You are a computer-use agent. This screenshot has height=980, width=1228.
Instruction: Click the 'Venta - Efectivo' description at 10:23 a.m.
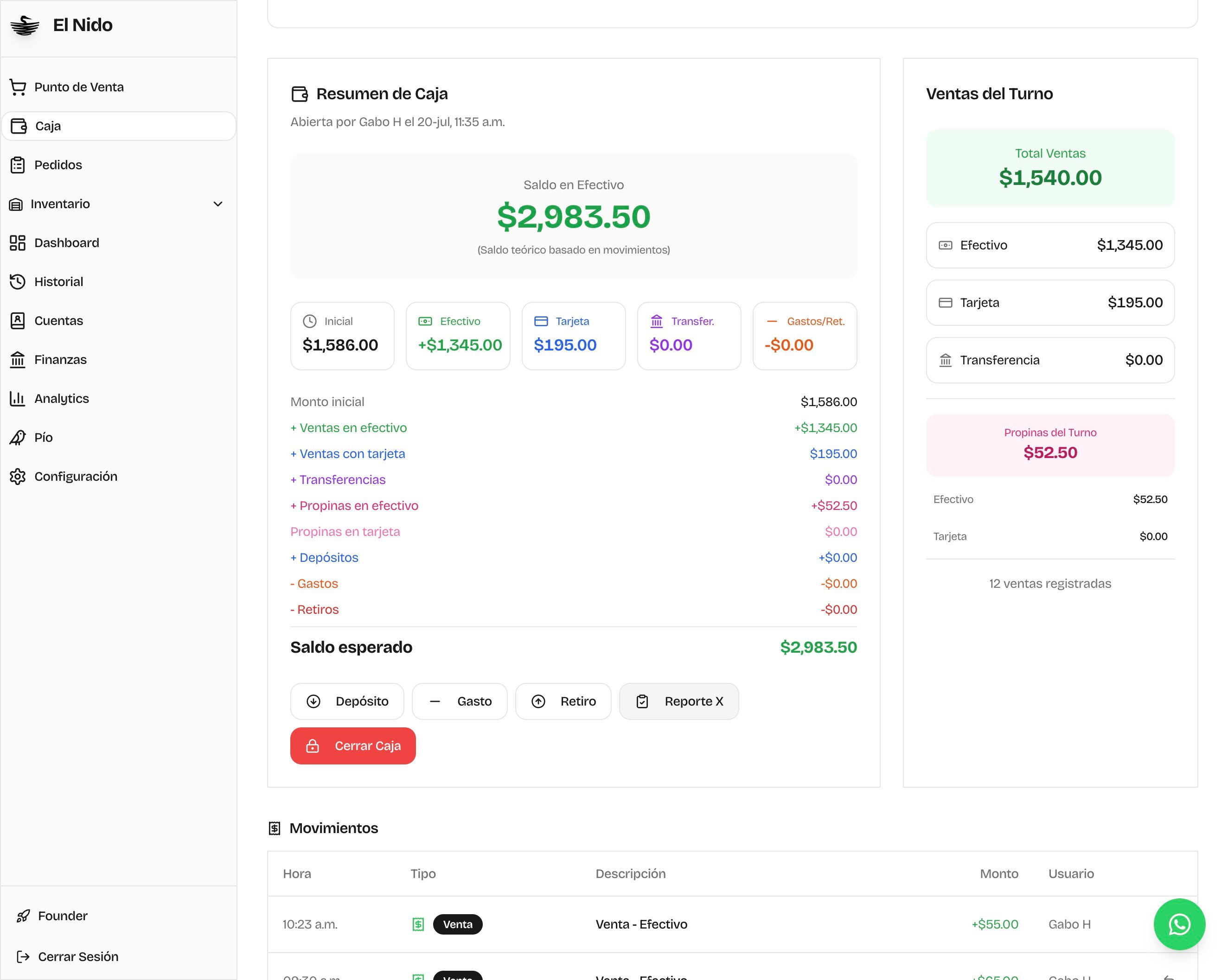point(641,924)
